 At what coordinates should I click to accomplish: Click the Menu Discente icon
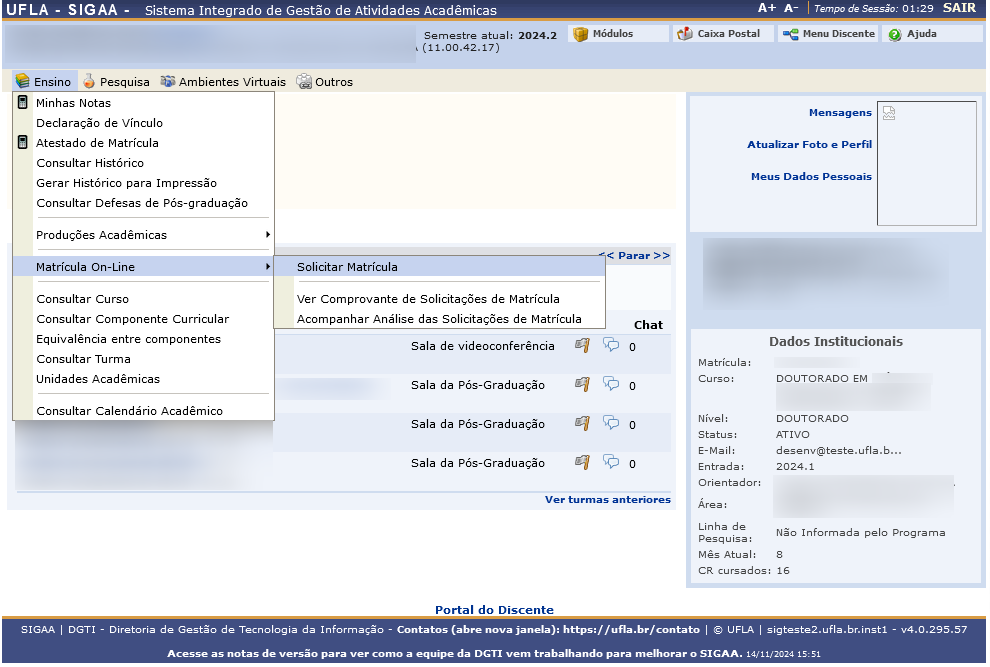coord(789,33)
